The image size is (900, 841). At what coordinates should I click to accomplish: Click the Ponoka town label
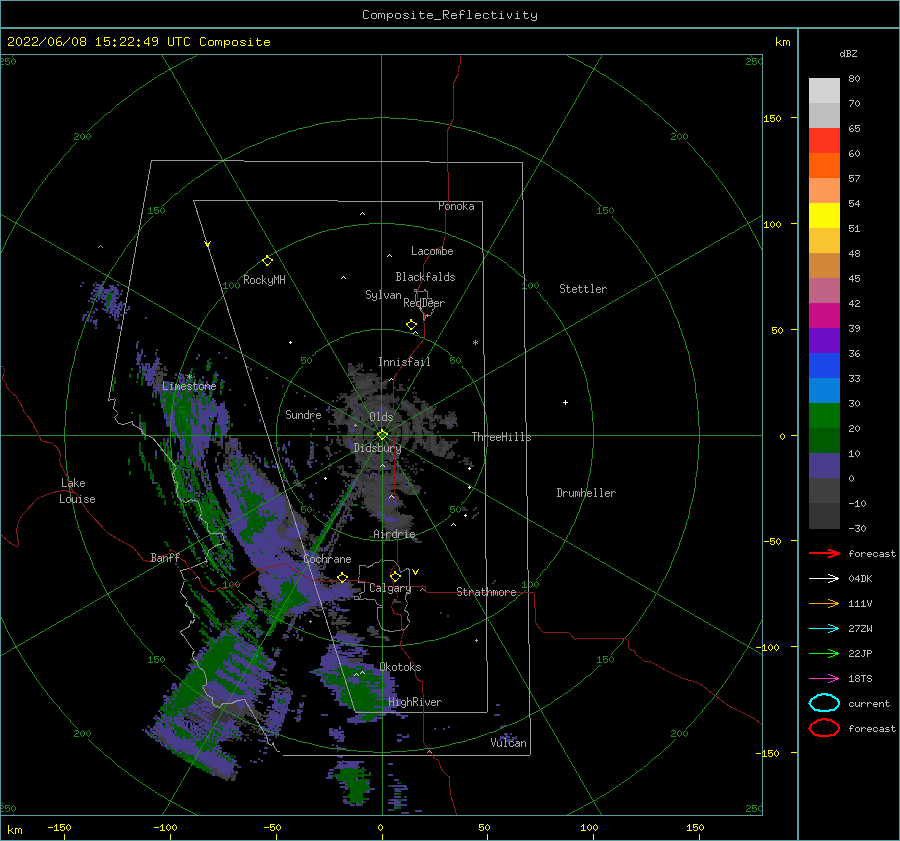(456, 206)
